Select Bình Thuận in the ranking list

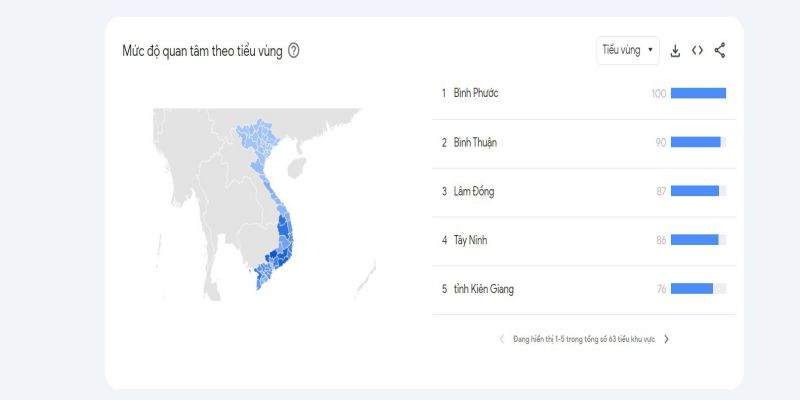tap(475, 142)
